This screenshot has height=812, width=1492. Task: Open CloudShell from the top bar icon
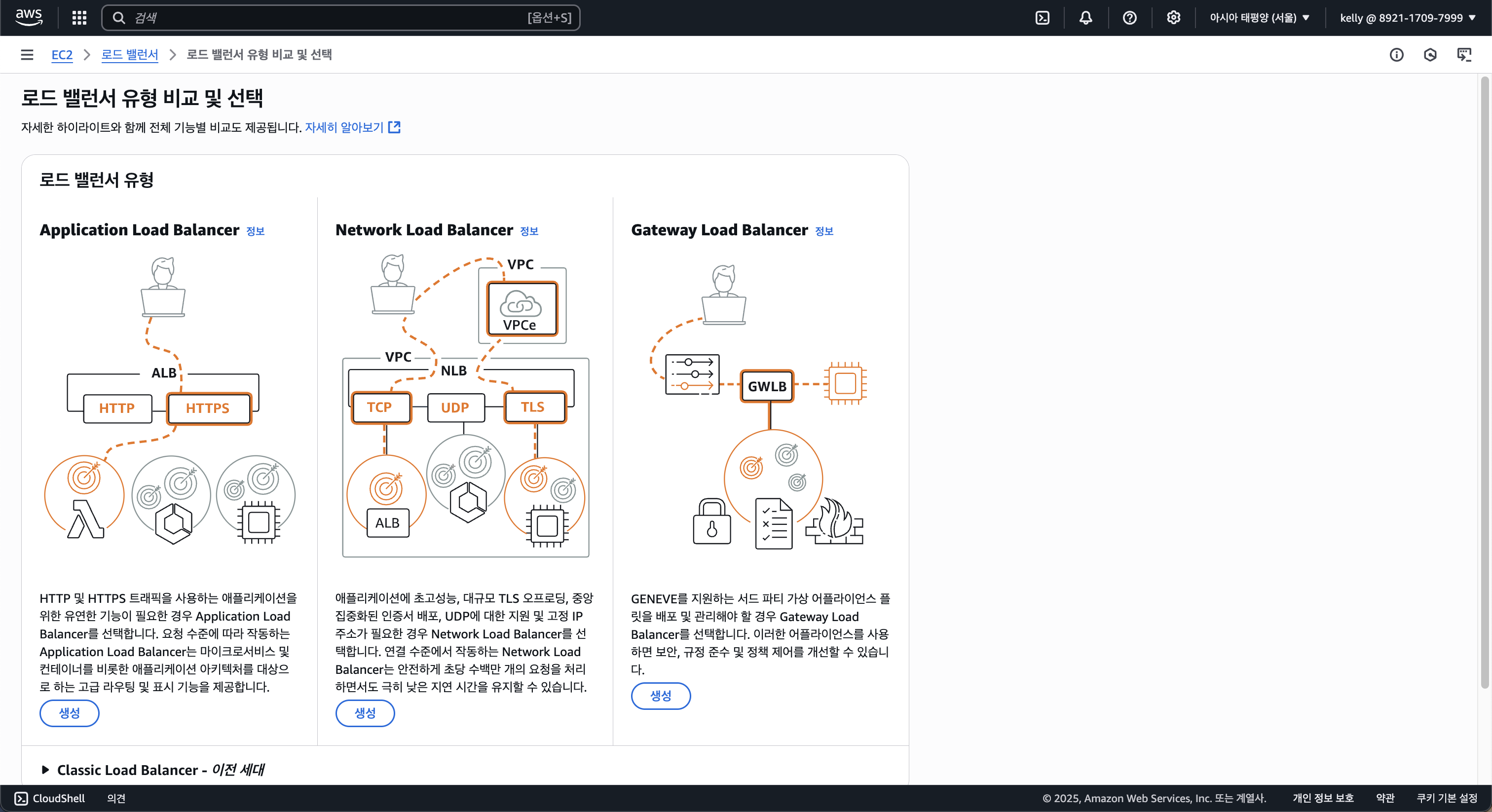coord(1042,17)
